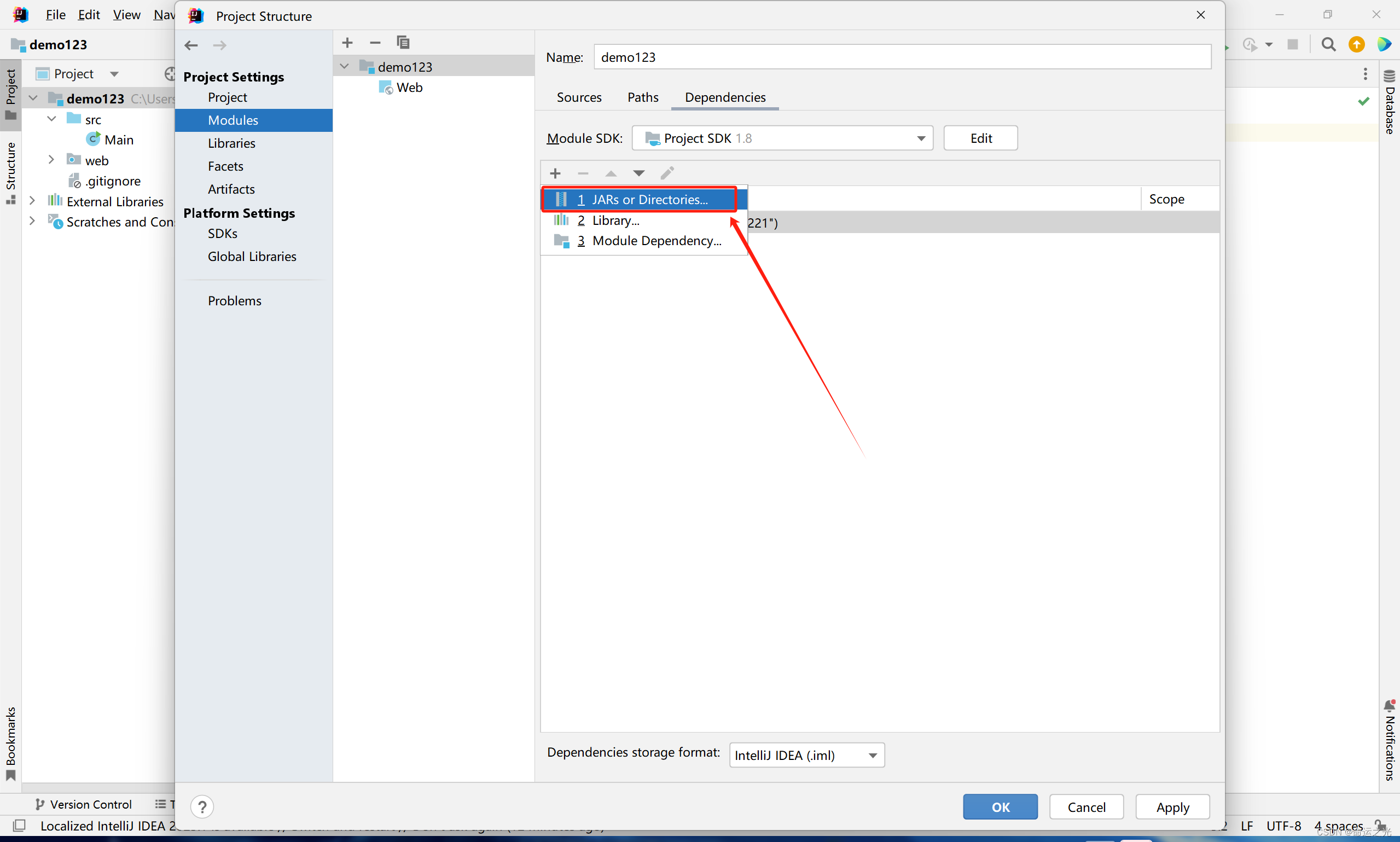Viewport: 1400px width, 842px height.
Task: Click the move dependency down arrow icon
Action: coord(639,173)
